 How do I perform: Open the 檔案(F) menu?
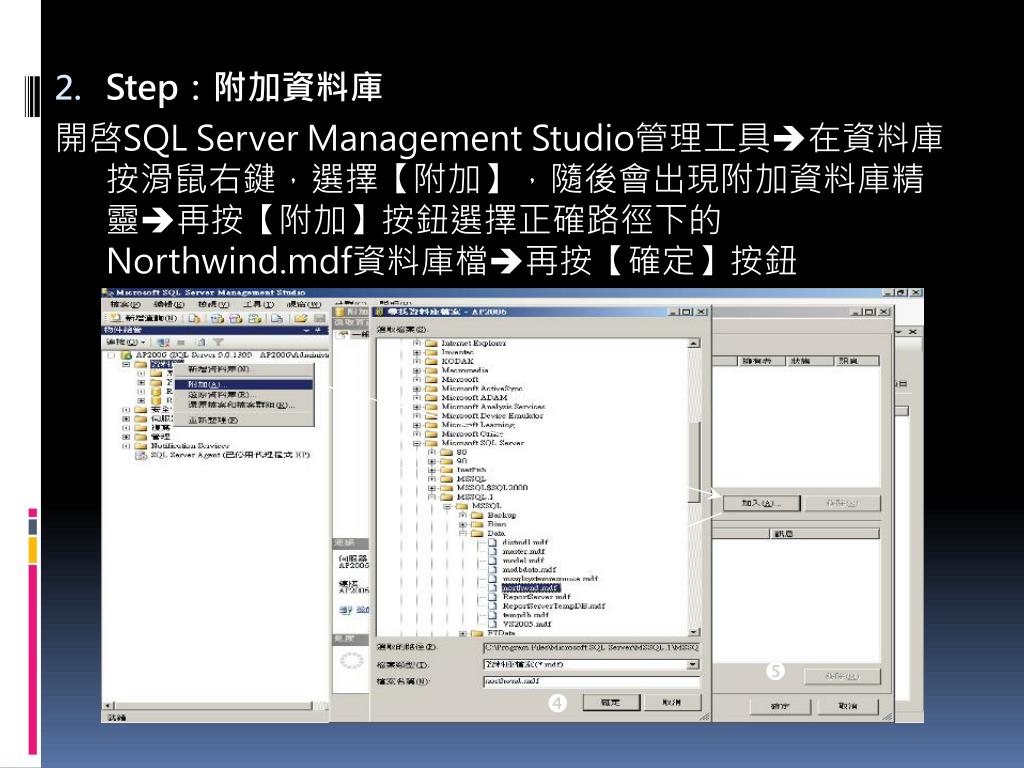tap(125, 304)
